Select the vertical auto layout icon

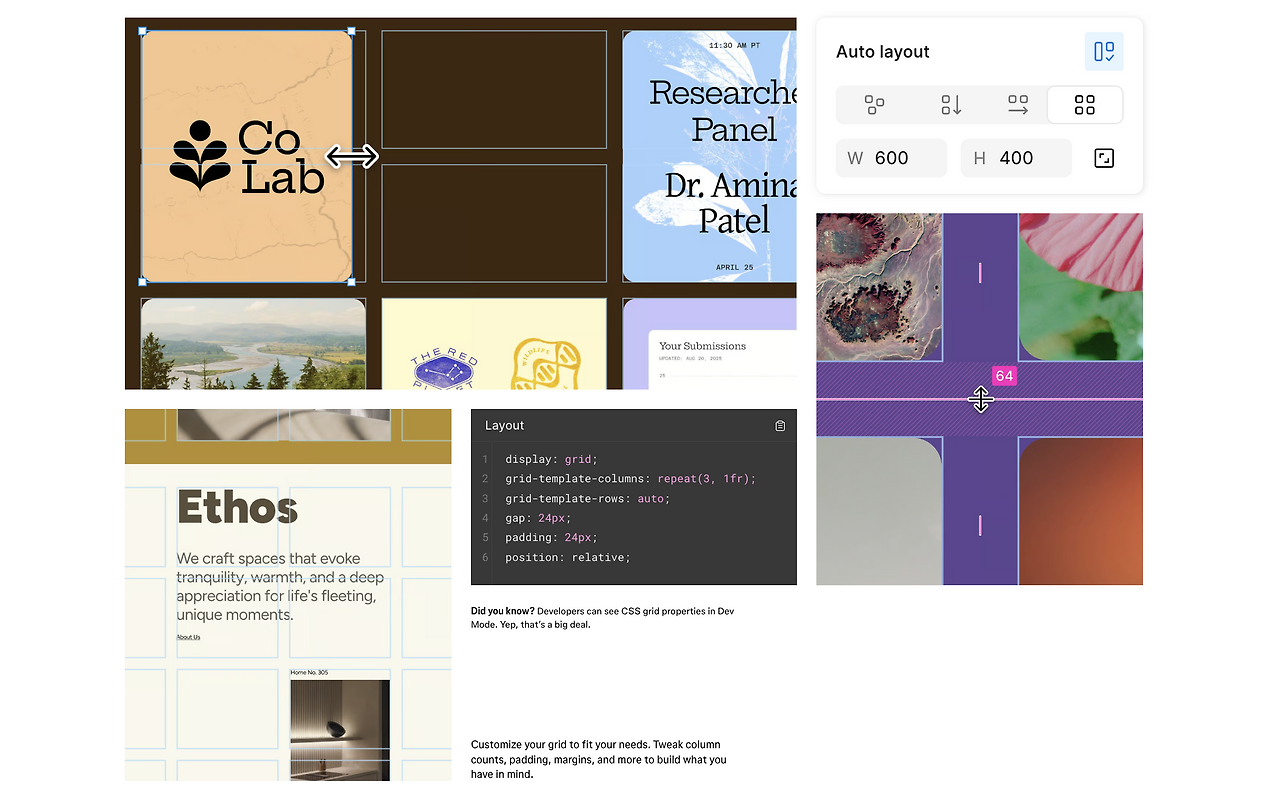[949, 104]
